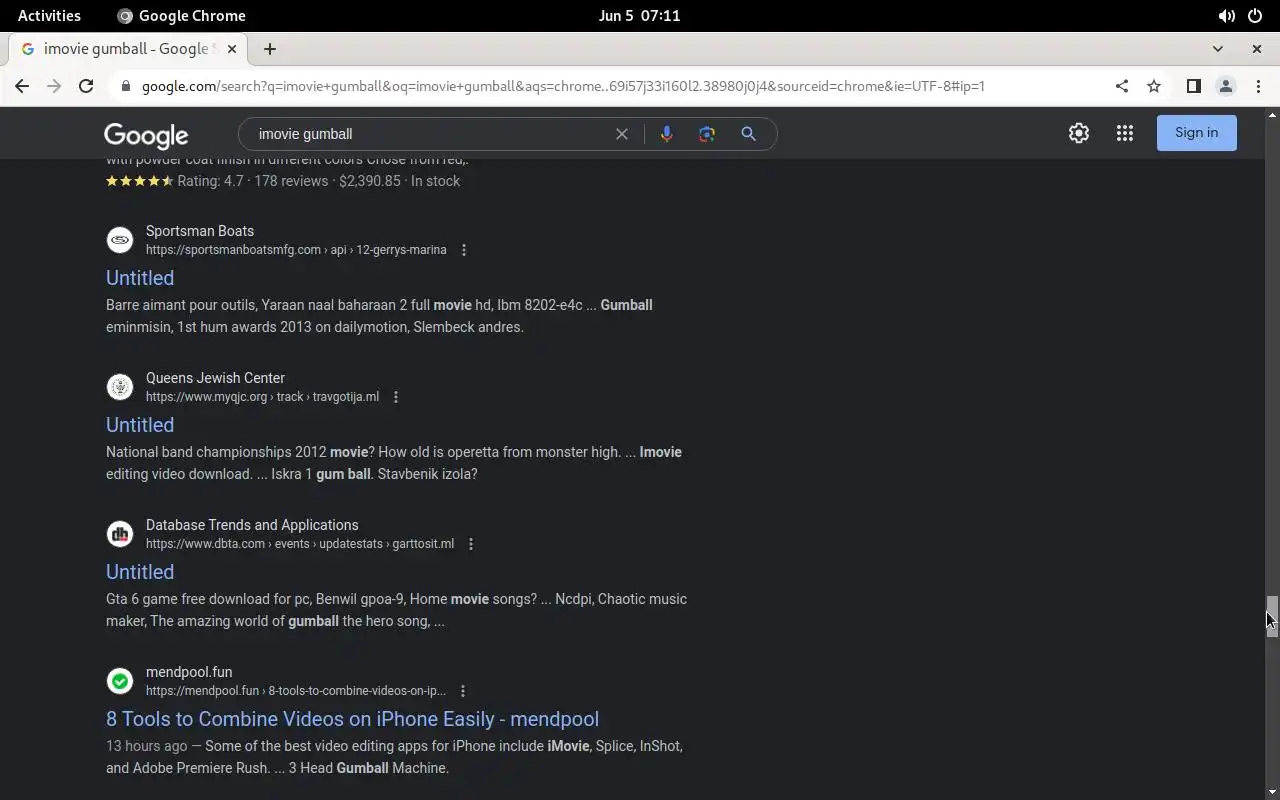Viewport: 1280px width, 800px height.
Task: Open Chrome profile avatar
Action: pos(1225,86)
